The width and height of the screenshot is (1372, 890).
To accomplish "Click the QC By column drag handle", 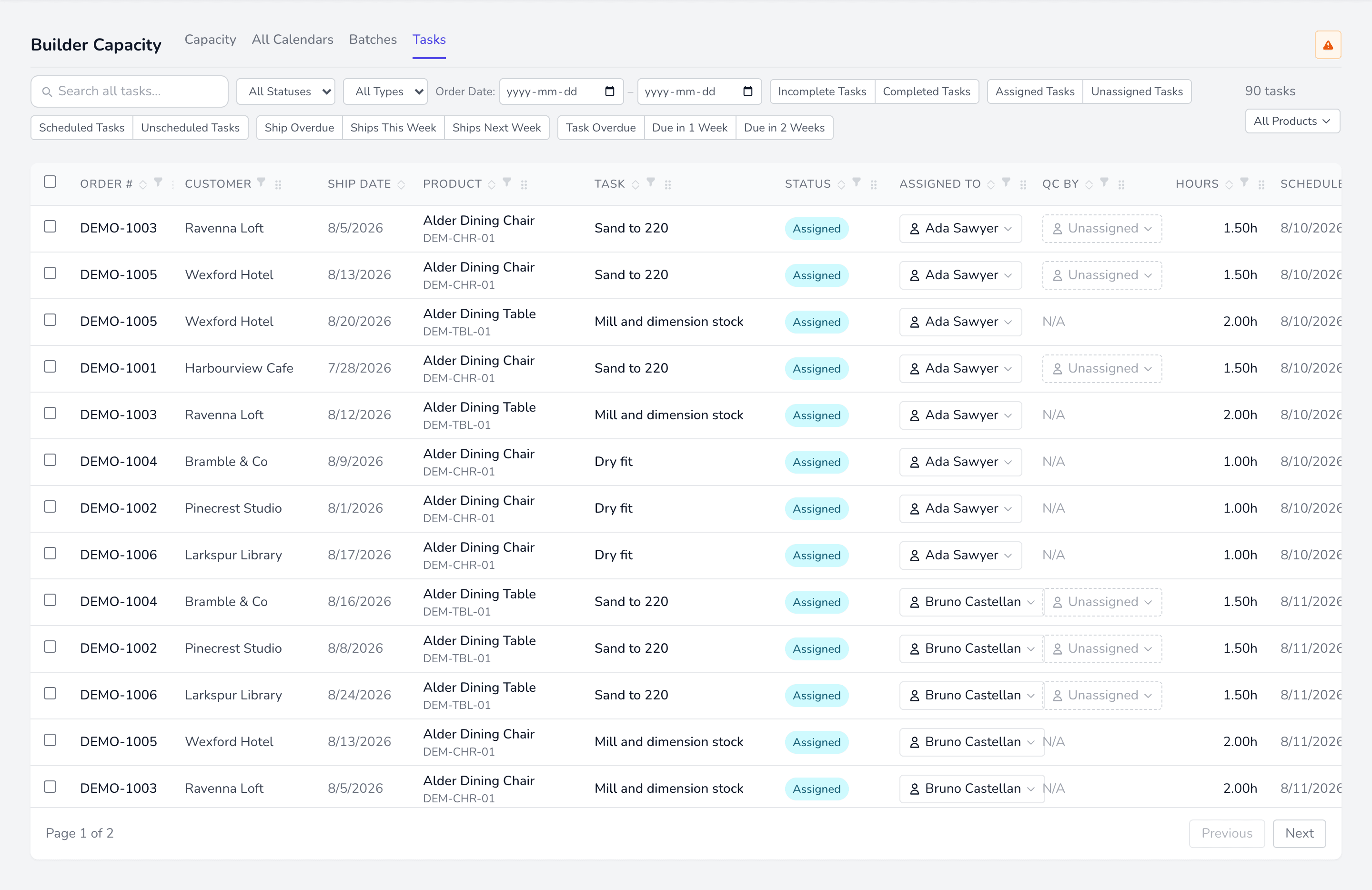I will (x=1121, y=184).
